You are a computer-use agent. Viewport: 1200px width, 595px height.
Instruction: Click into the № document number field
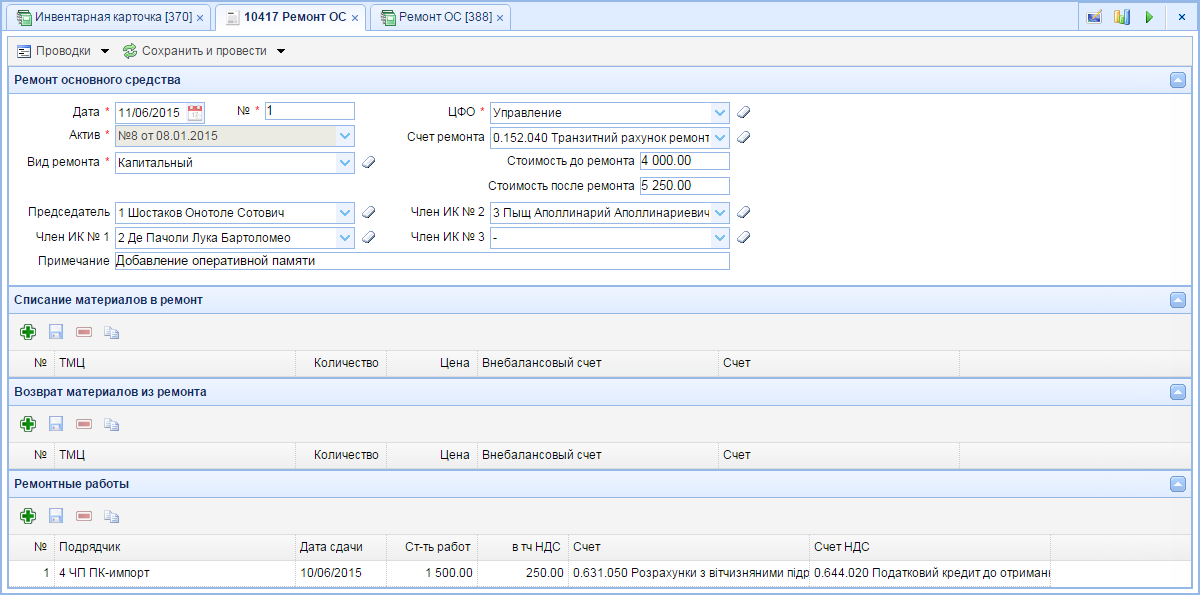(309, 111)
